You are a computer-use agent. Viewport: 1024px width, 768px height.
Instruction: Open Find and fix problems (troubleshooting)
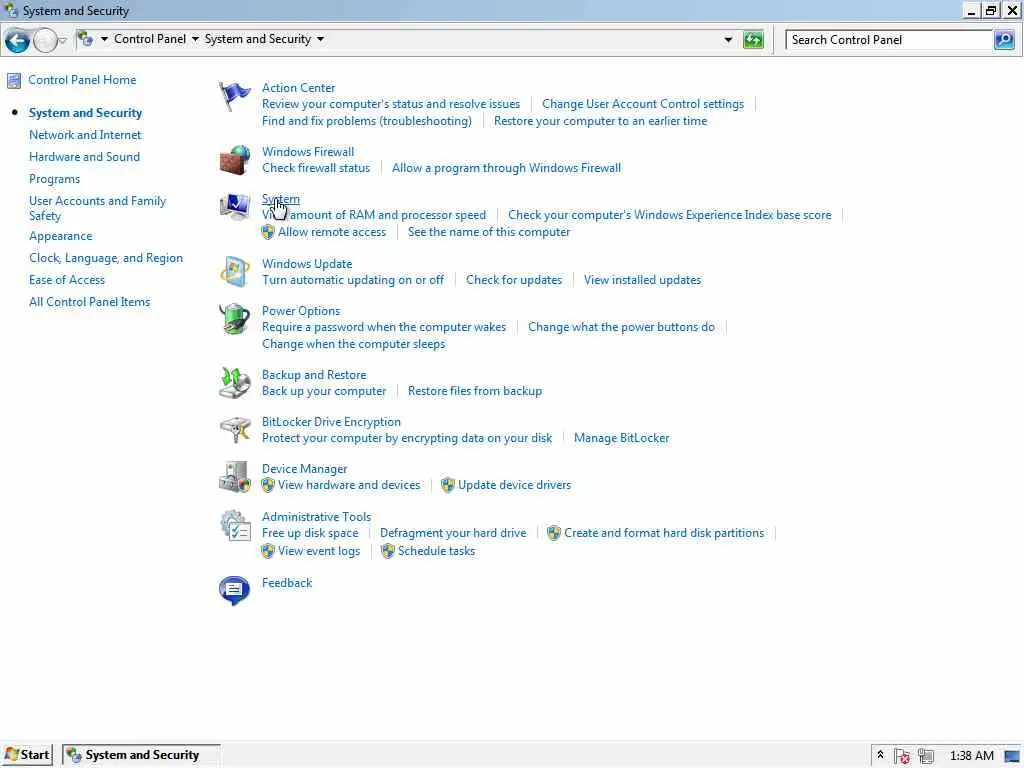click(x=366, y=121)
